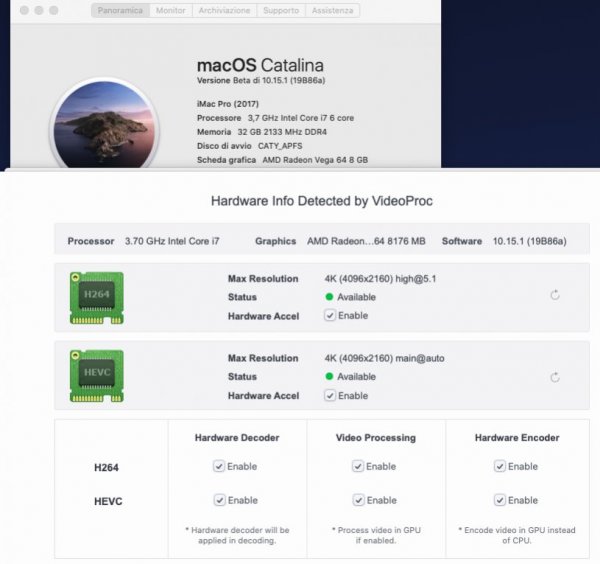Switch to the Monitor tab

[x=170, y=10]
